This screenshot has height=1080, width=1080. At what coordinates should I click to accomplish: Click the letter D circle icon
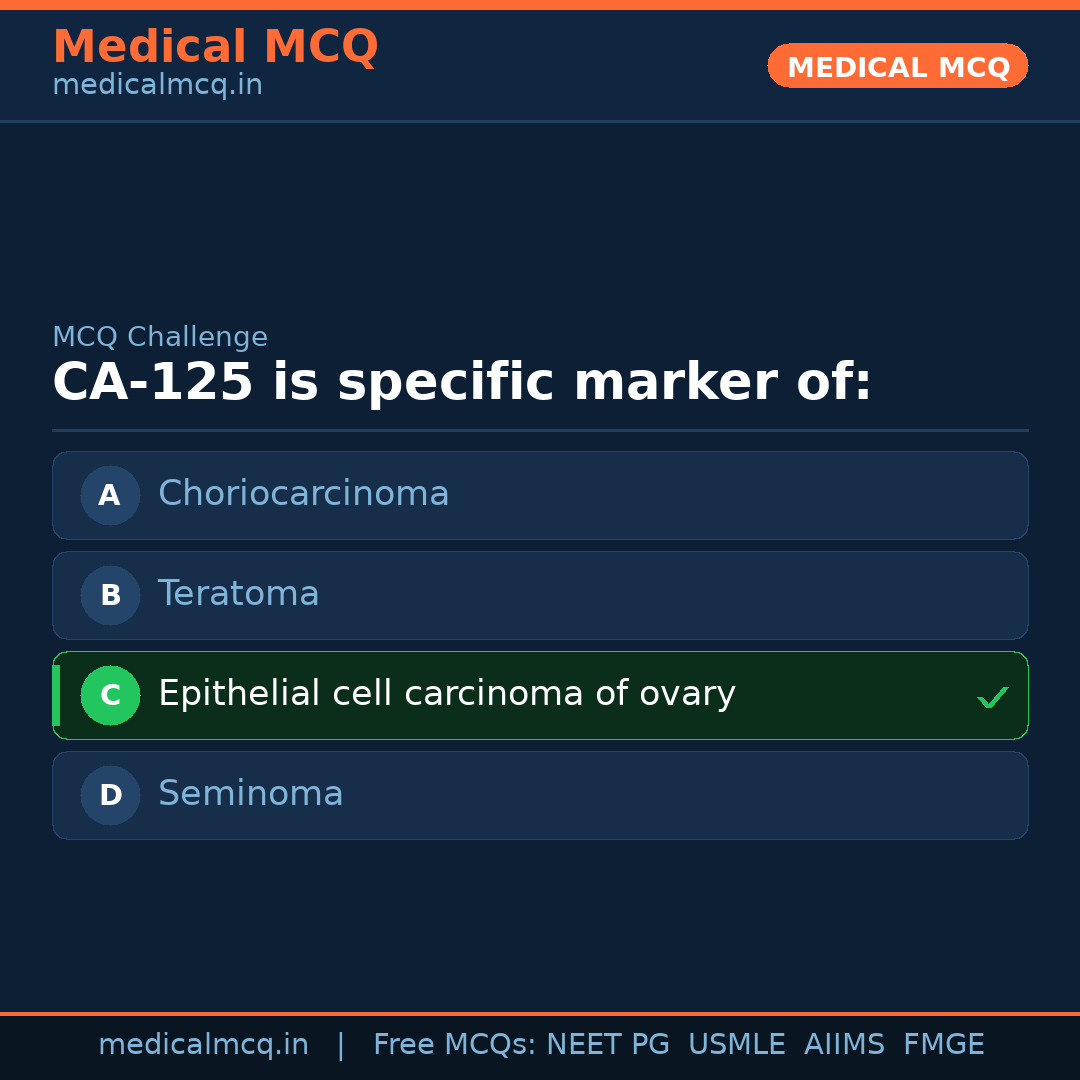coord(110,795)
